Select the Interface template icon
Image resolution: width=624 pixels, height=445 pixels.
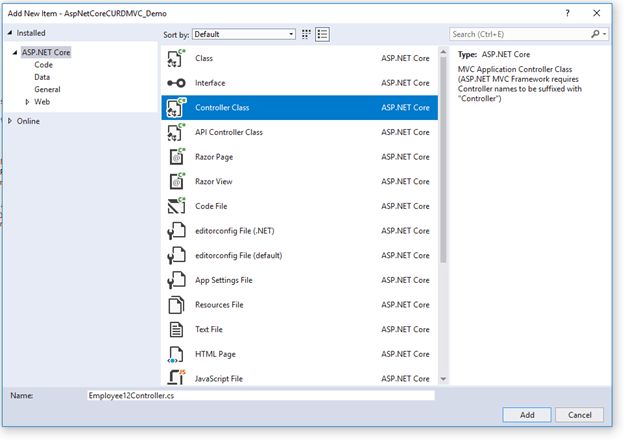(x=176, y=83)
